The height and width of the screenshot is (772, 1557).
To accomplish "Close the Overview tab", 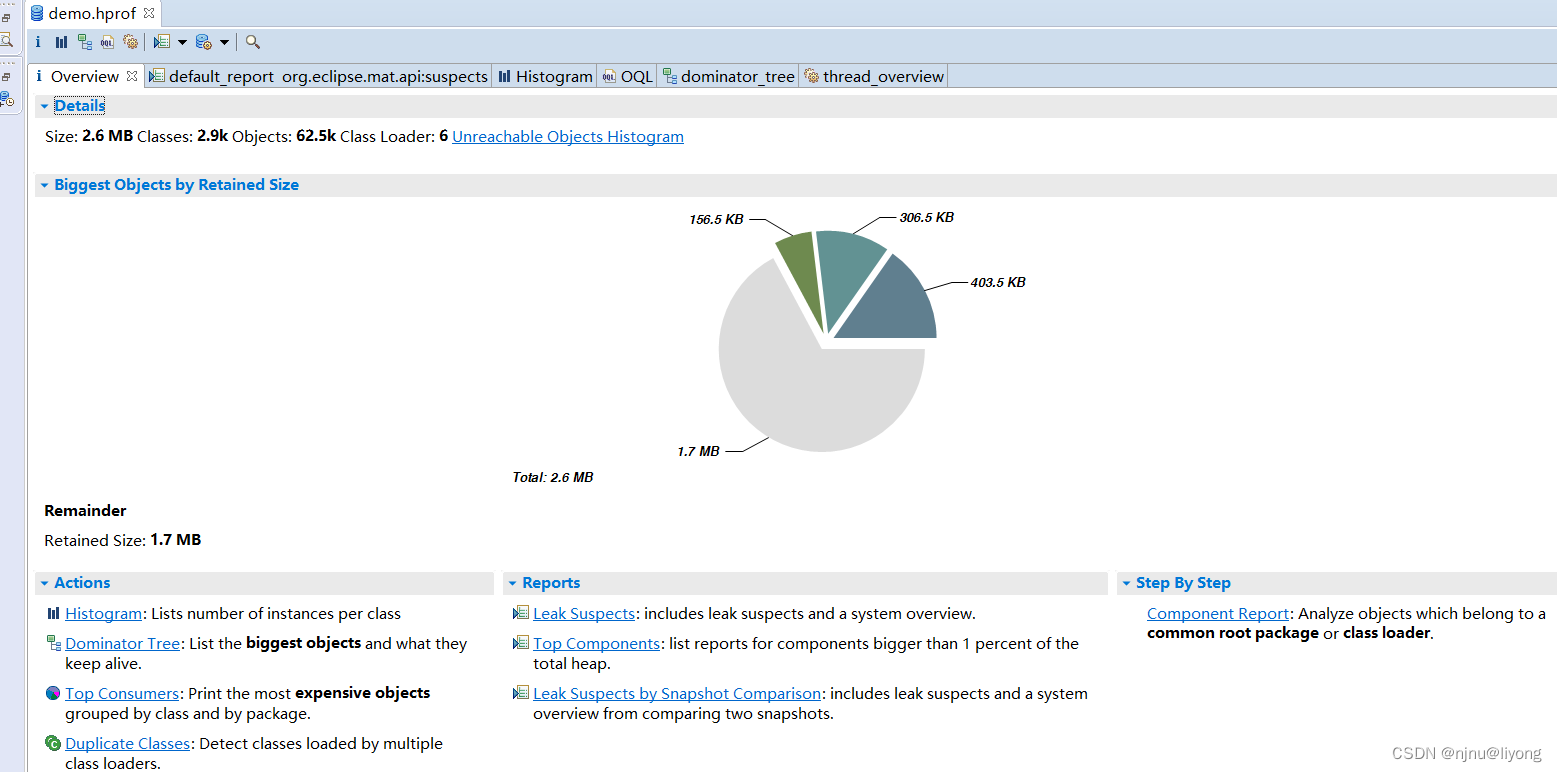I will 132,76.
